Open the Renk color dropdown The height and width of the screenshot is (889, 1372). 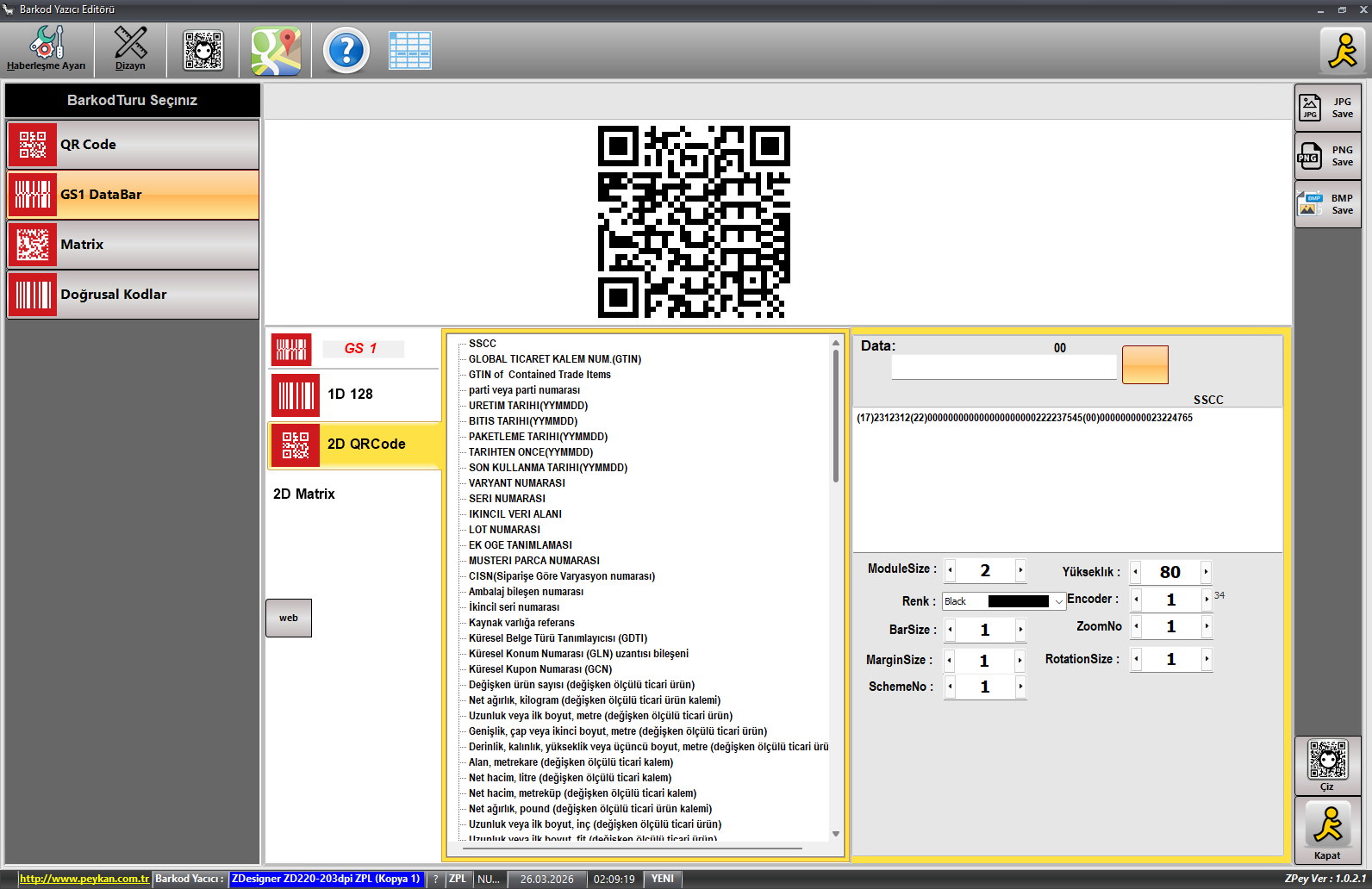[x=1058, y=601]
